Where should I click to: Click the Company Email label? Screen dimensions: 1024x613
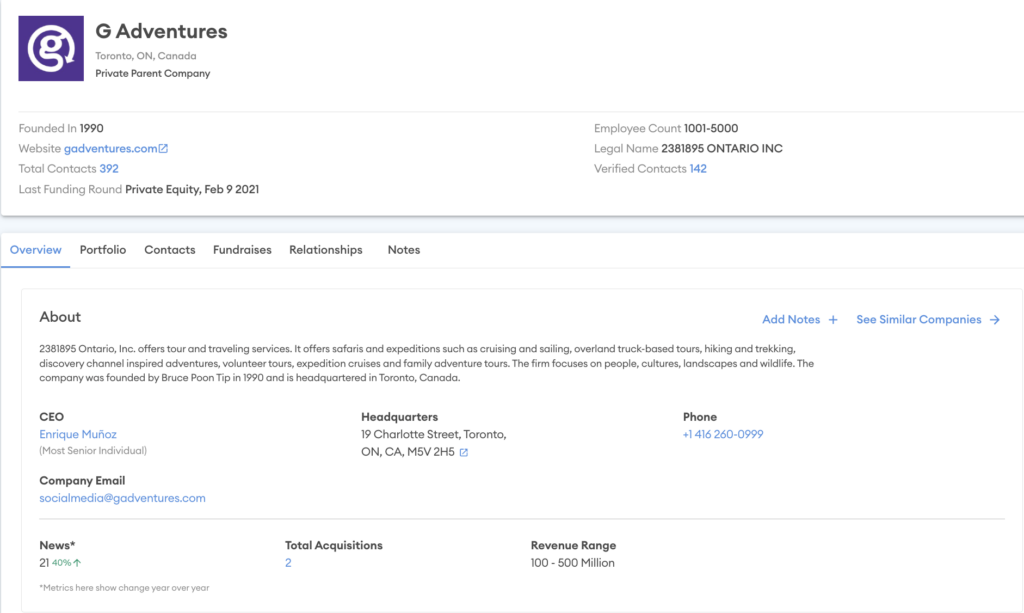point(82,480)
